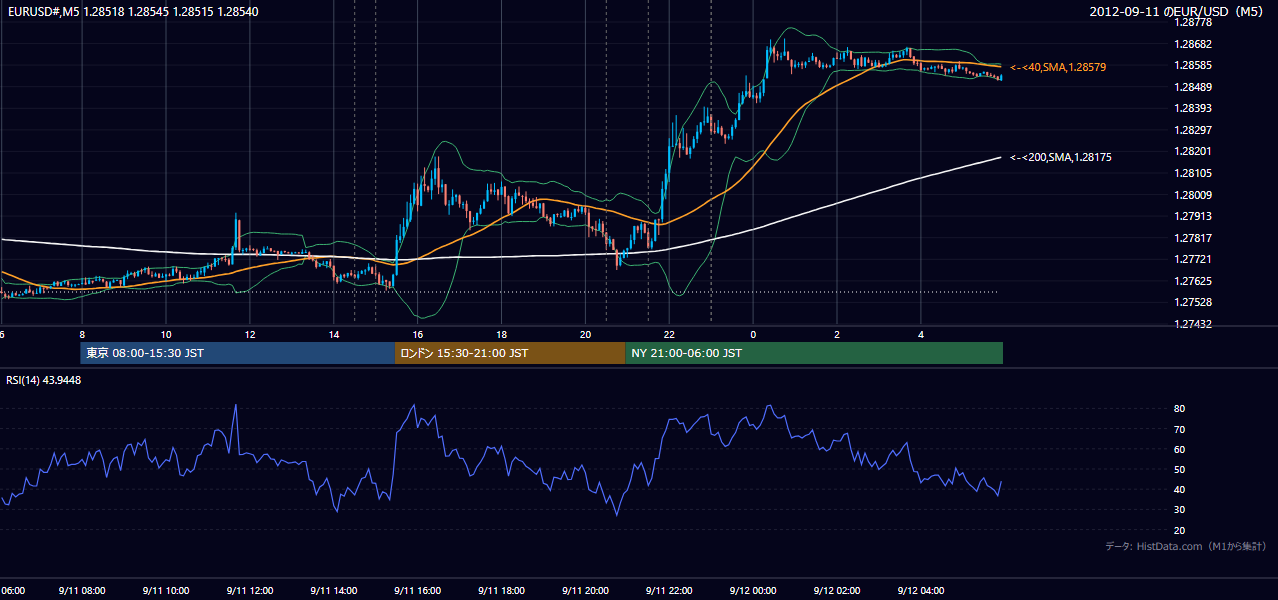Click the 1.27913 price axis label
The image size is (1278, 600).
[x=1191, y=216]
